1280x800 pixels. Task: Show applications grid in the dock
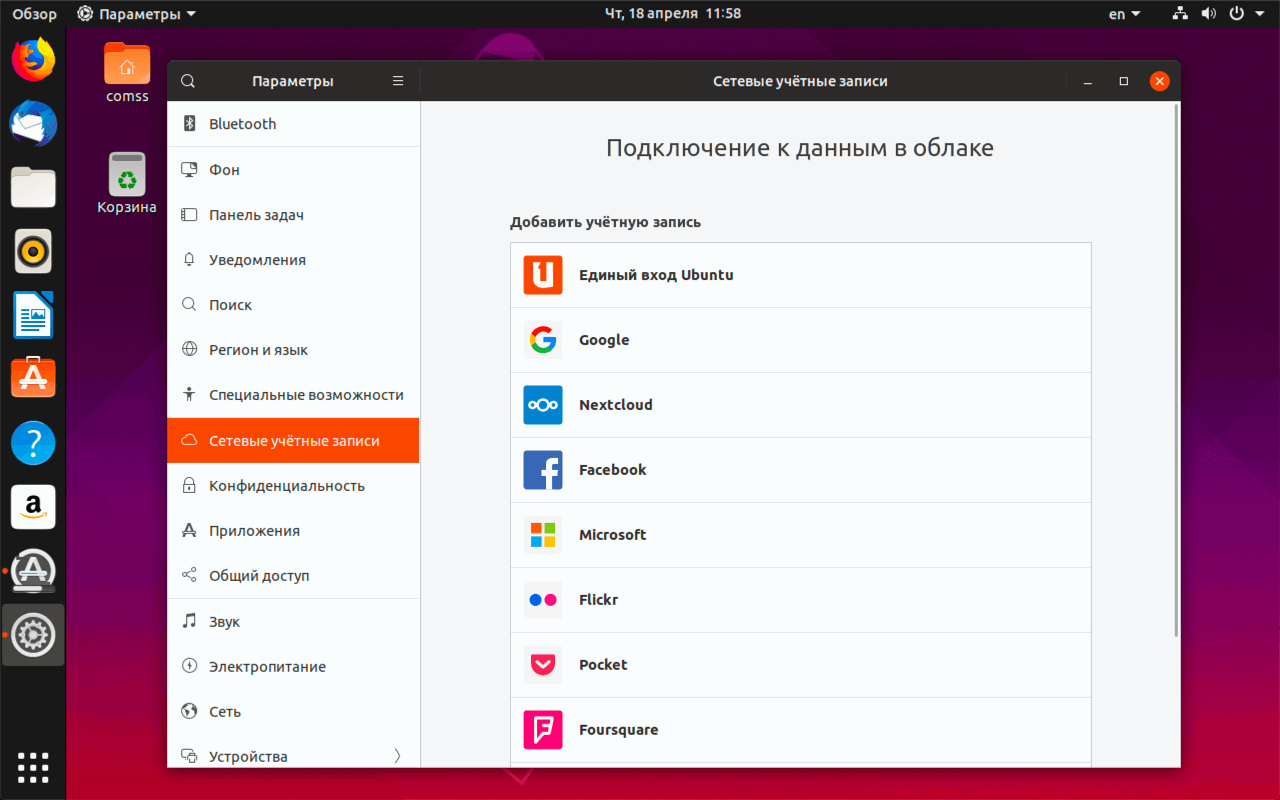click(x=33, y=767)
